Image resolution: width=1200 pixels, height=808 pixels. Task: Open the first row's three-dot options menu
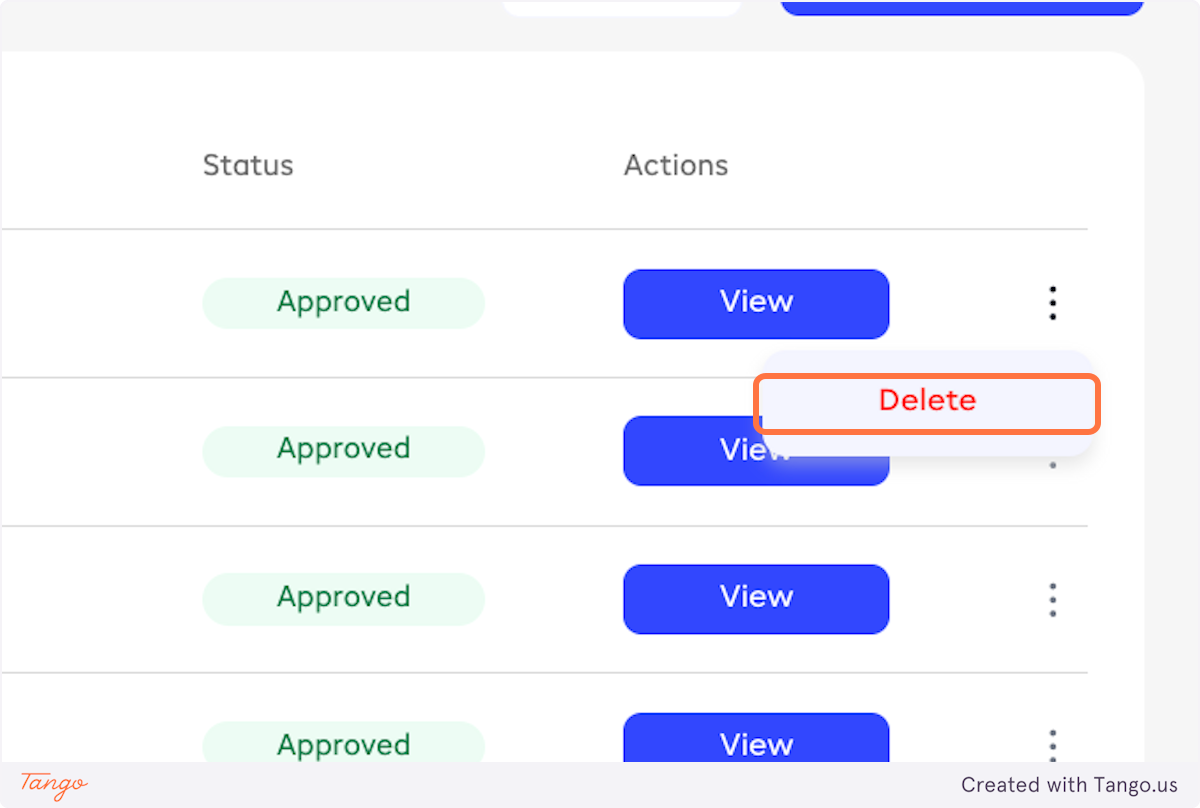click(x=1052, y=303)
